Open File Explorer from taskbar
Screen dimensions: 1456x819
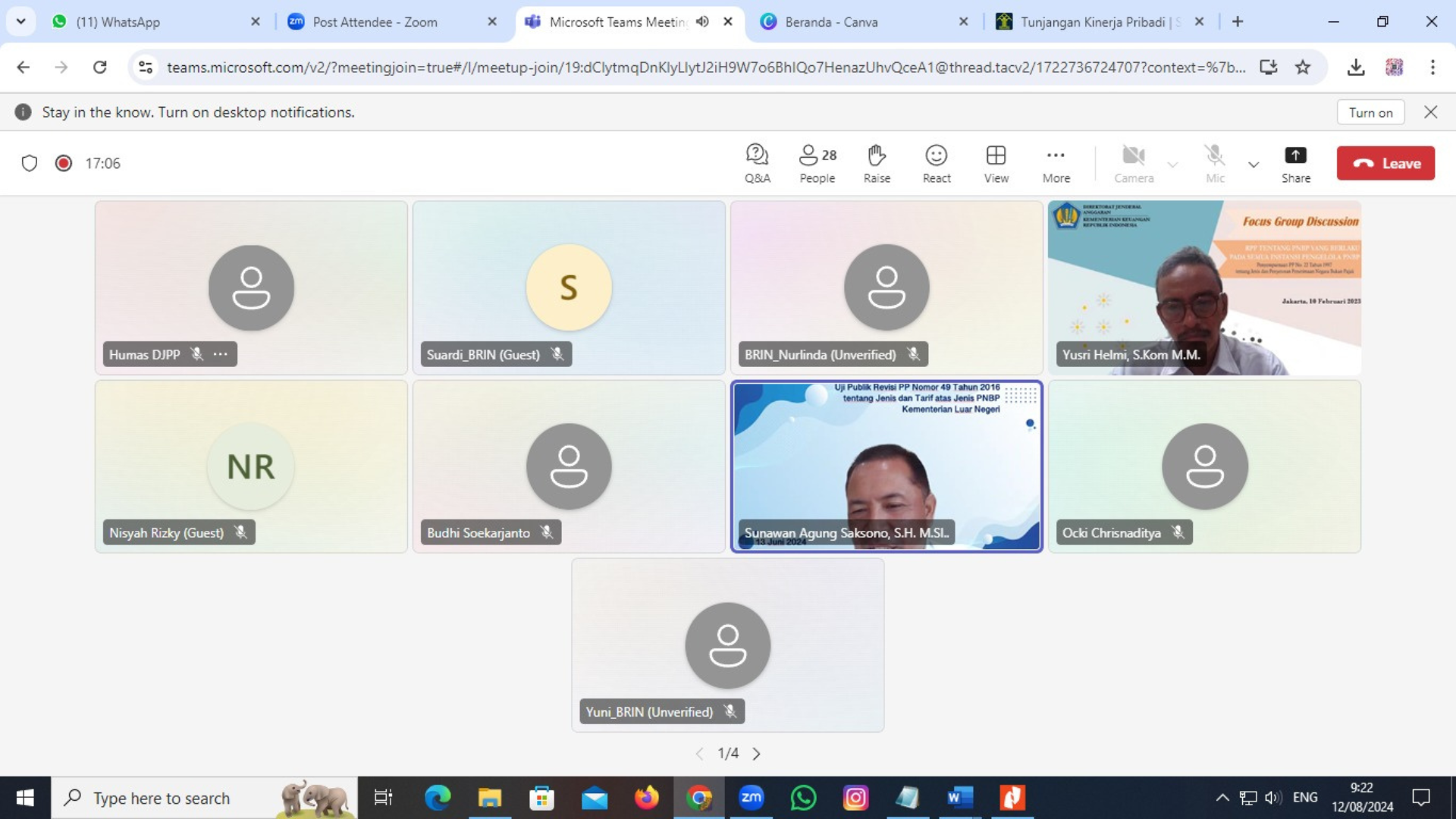490,798
